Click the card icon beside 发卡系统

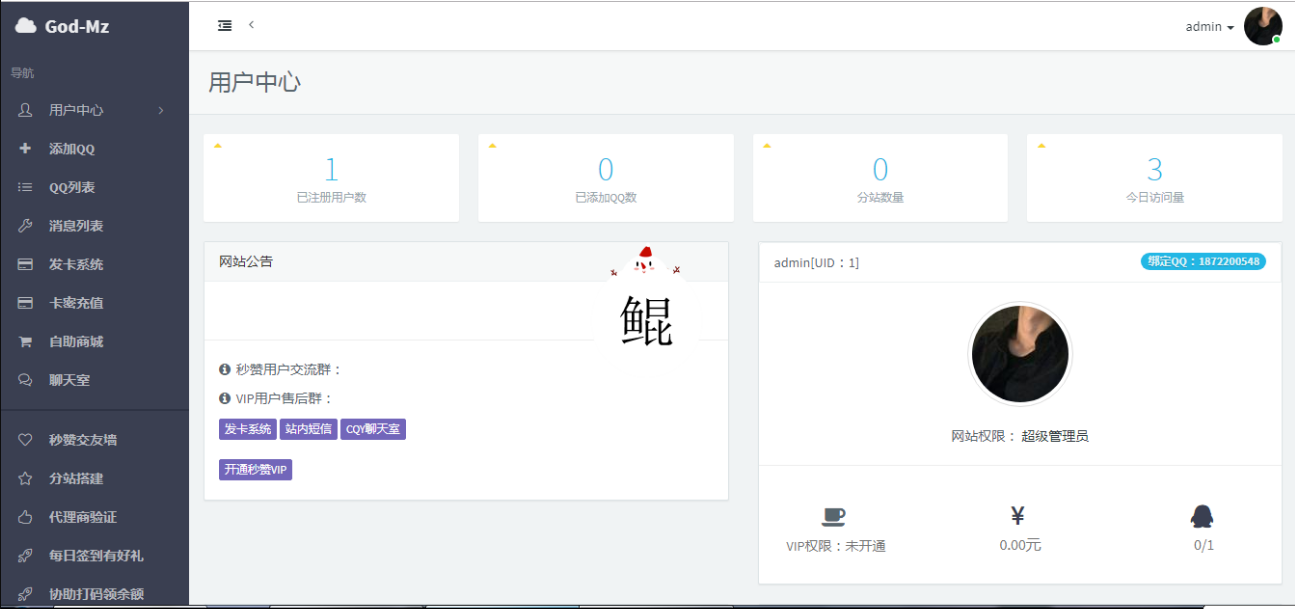(25, 264)
